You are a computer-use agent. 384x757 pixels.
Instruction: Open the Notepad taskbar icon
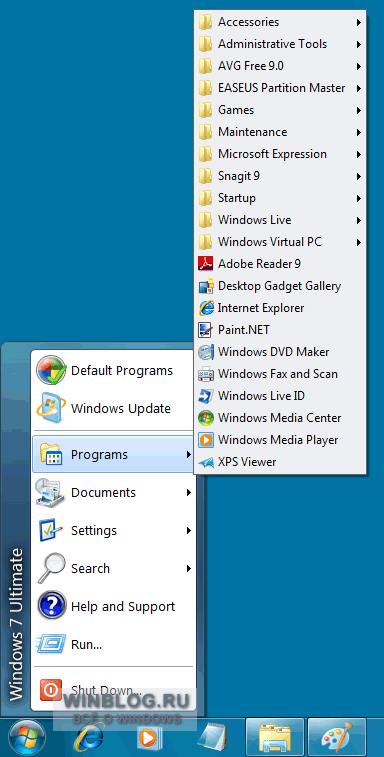(213, 738)
